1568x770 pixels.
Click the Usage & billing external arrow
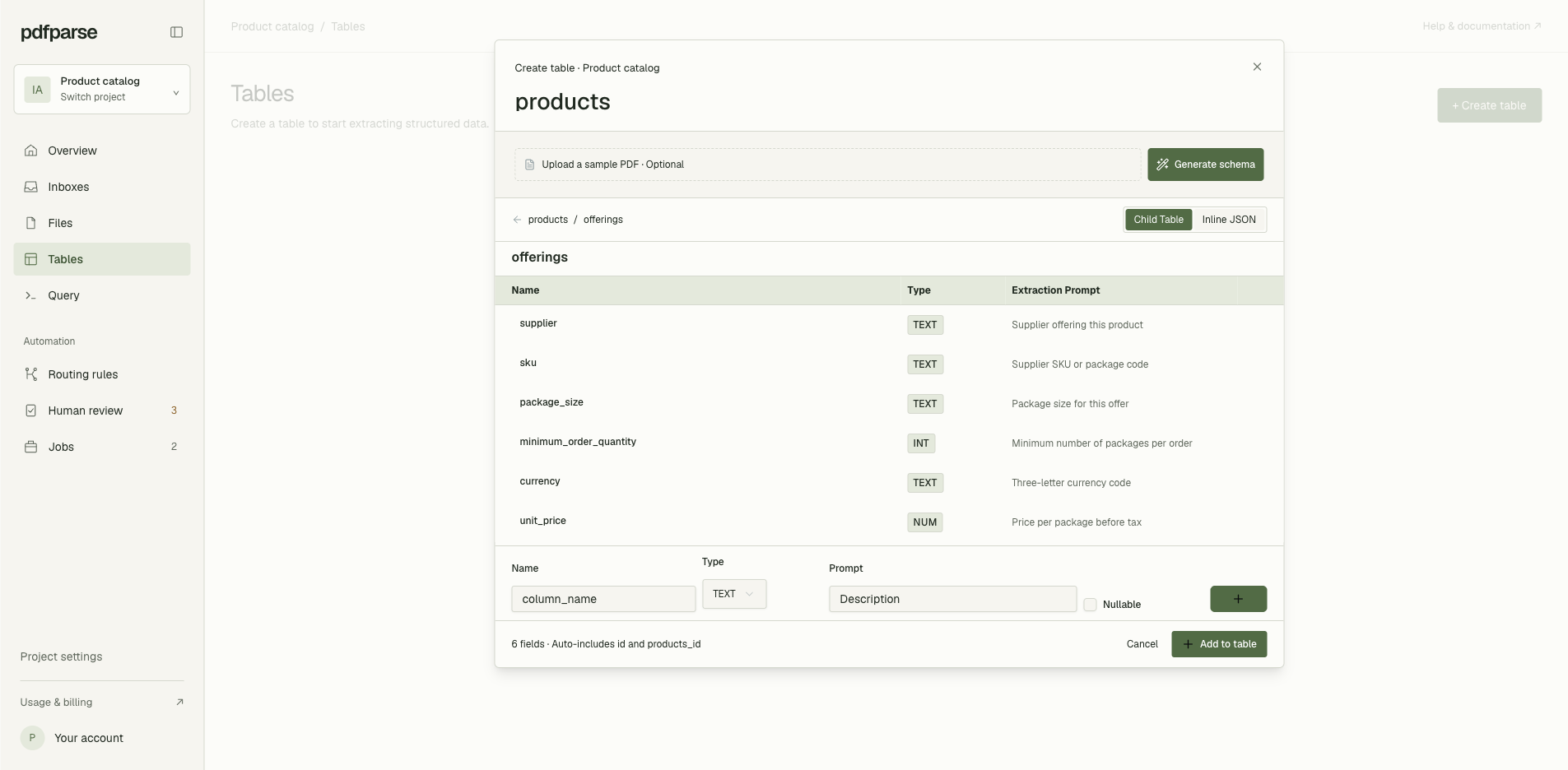[x=179, y=702]
